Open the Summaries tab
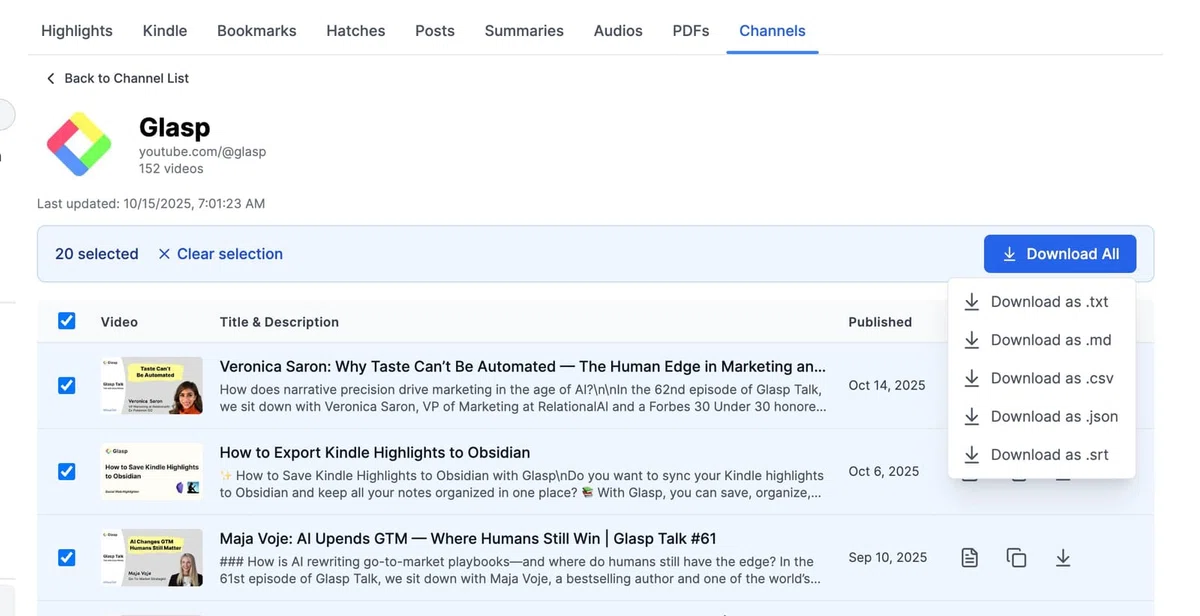The image size is (1200, 616). (x=524, y=31)
